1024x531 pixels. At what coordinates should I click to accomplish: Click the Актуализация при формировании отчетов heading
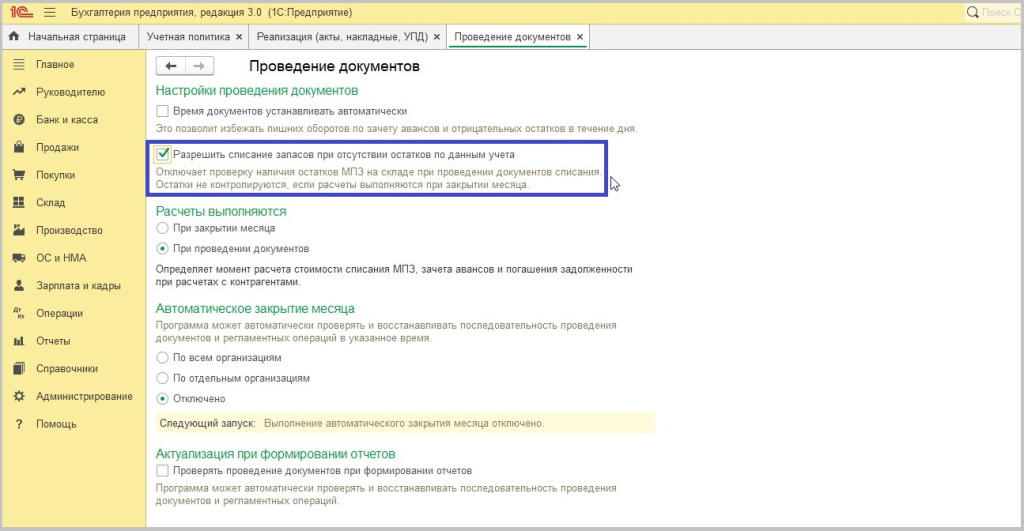275,454
